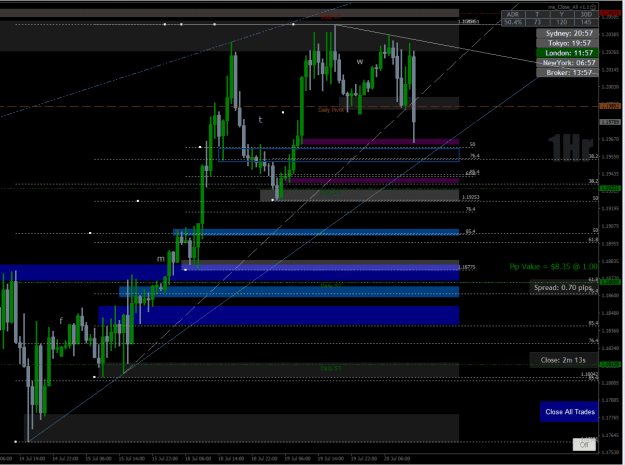Toggle the Off button near bottom-right

(x=584, y=445)
